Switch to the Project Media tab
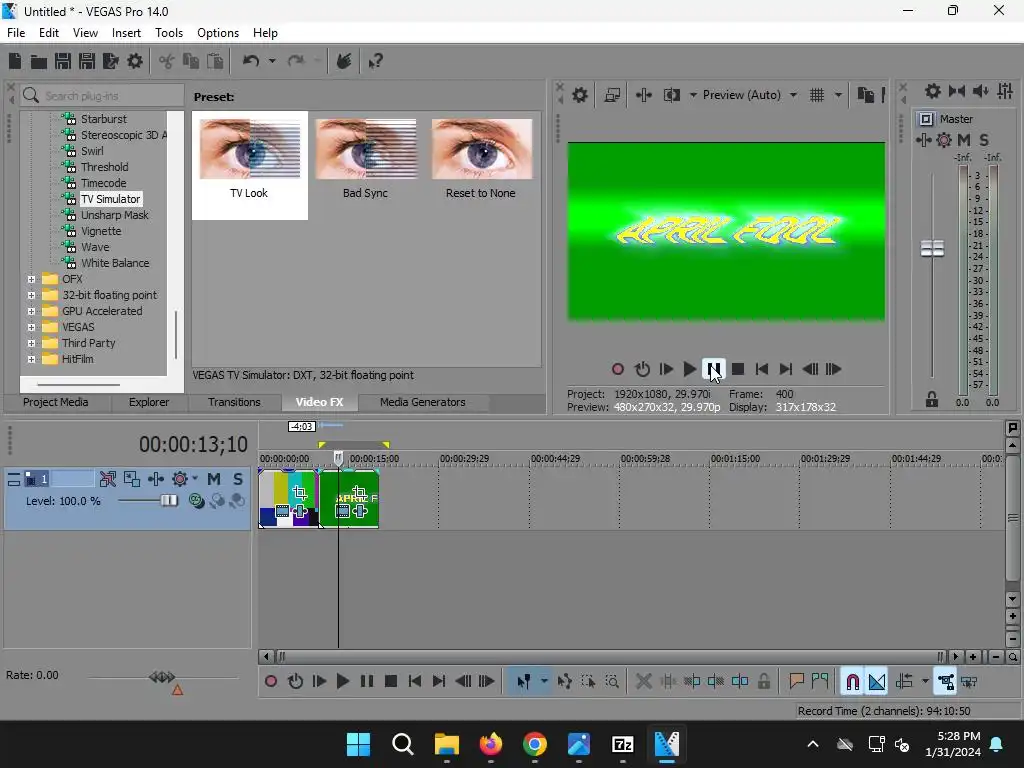This screenshot has width=1024, height=768. point(56,402)
